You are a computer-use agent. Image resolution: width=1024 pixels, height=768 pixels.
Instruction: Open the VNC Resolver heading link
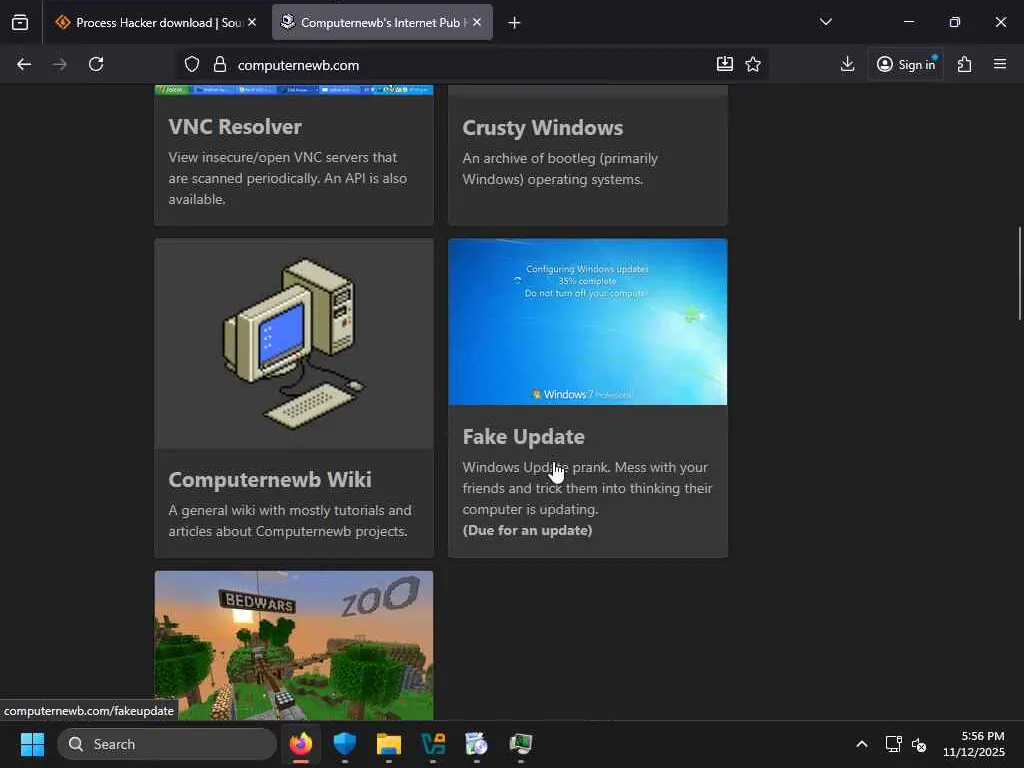pyautogui.click(x=235, y=127)
